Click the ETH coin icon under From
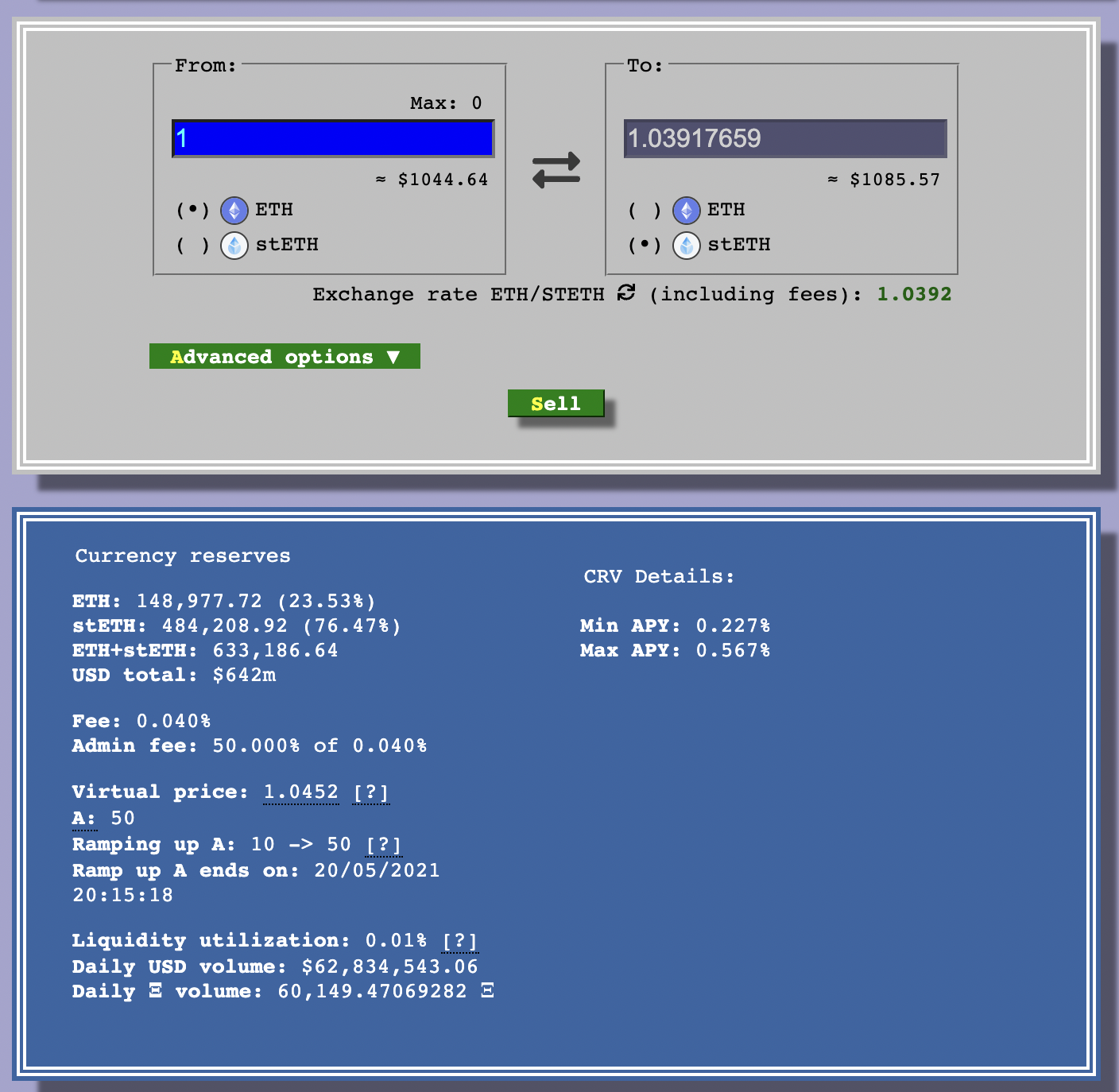 click(234, 211)
